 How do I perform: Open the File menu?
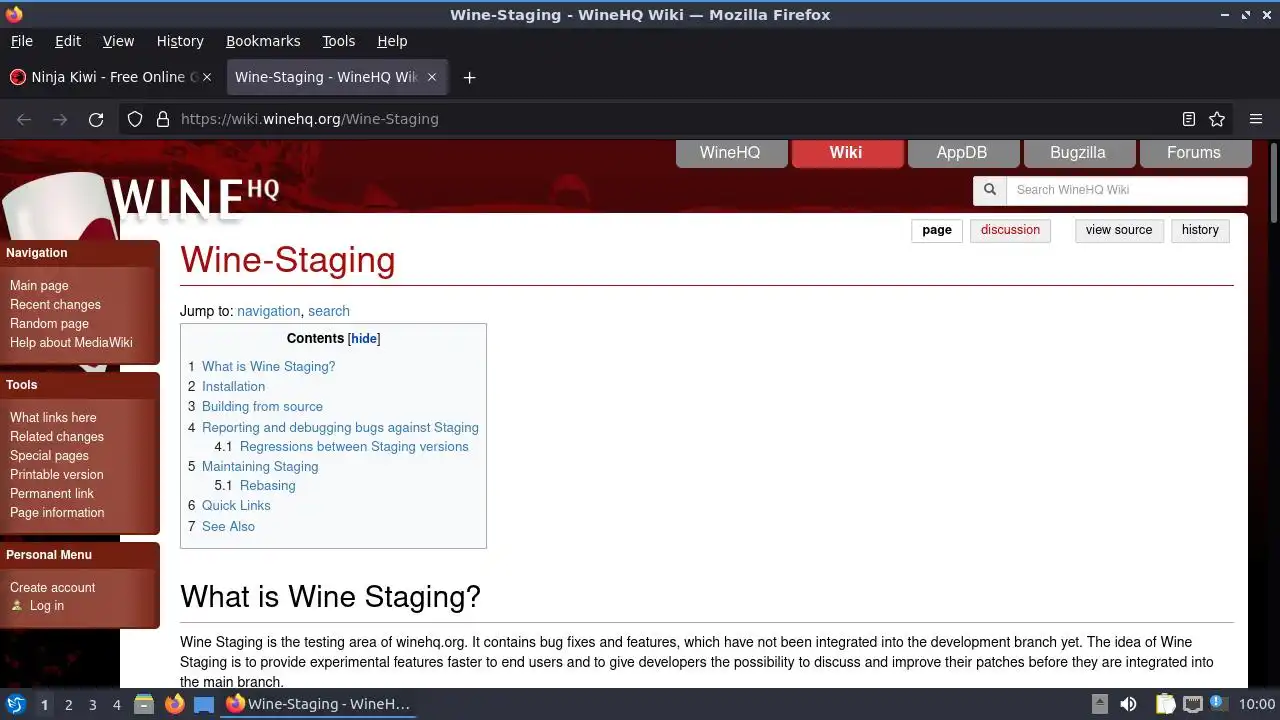click(21, 41)
